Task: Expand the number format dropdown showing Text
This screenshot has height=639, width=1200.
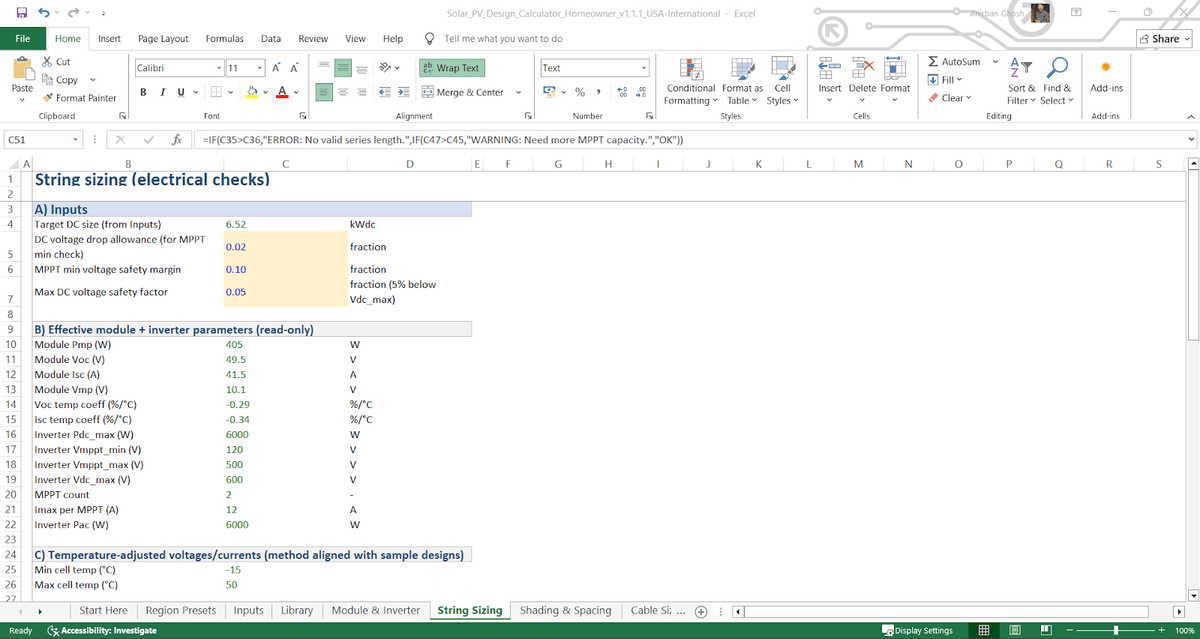Action: 645,68
